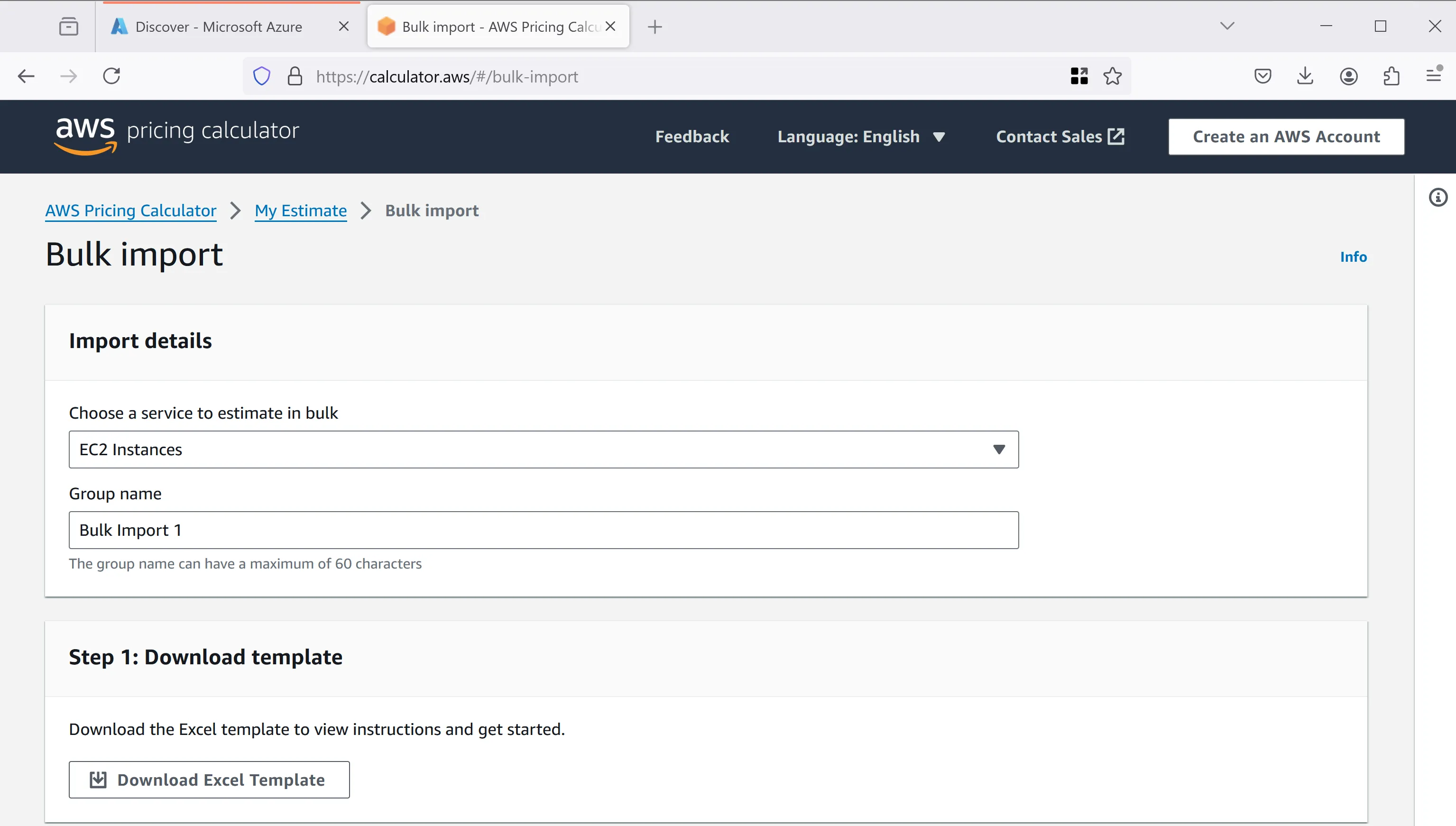This screenshot has height=826, width=1456.
Task: Open the Info link beside heading
Action: tap(1353, 257)
